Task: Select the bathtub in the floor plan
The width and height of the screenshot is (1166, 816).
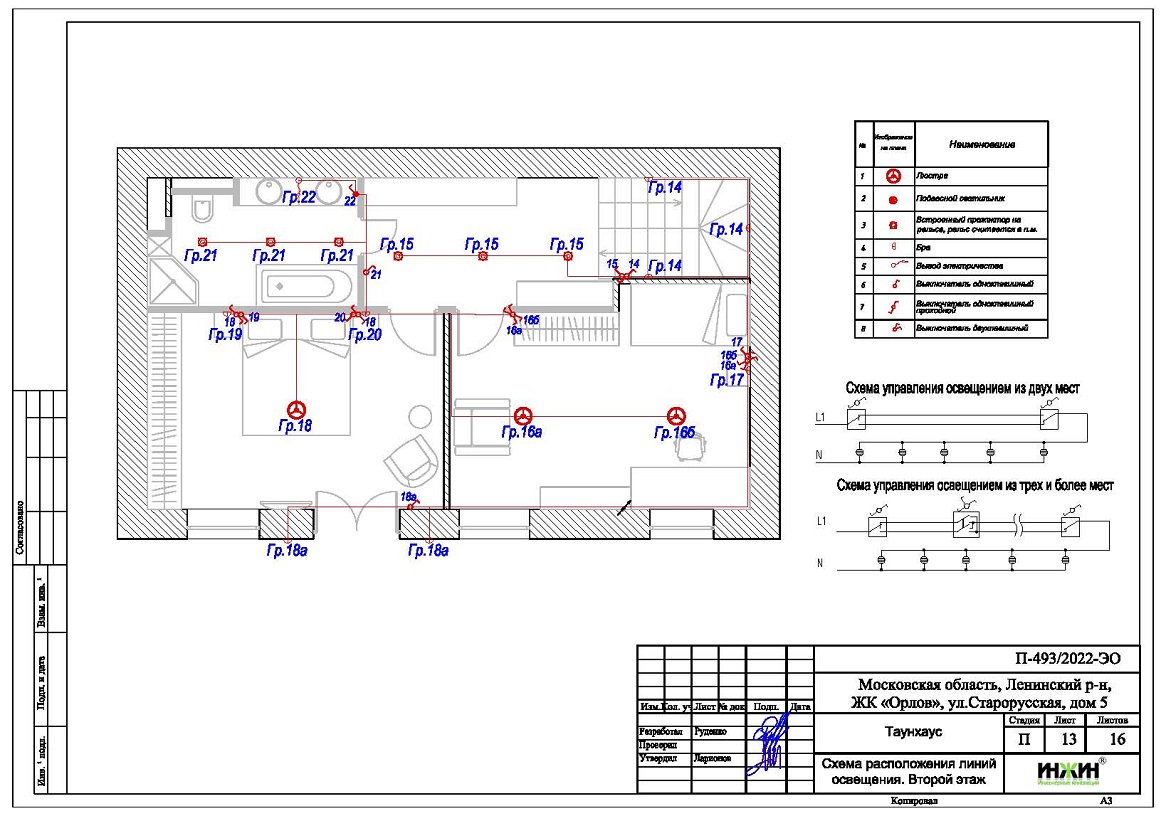Action: (305, 287)
